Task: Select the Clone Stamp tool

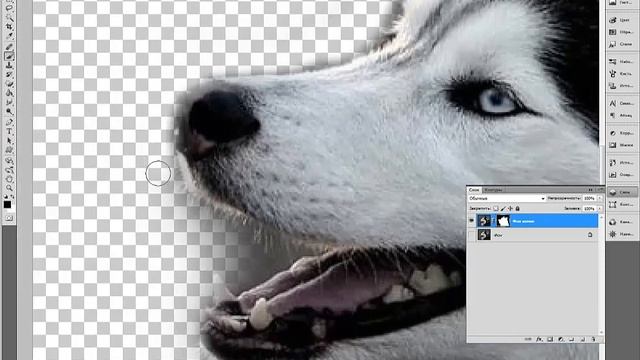Action: coord(9,65)
